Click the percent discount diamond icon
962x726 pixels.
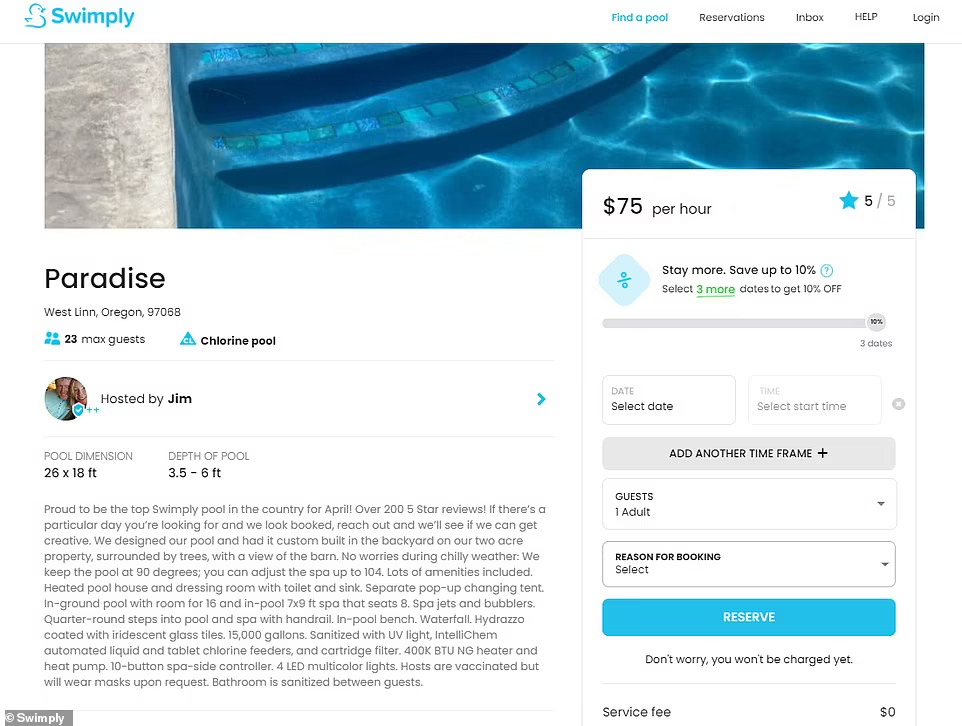pyautogui.click(x=624, y=280)
